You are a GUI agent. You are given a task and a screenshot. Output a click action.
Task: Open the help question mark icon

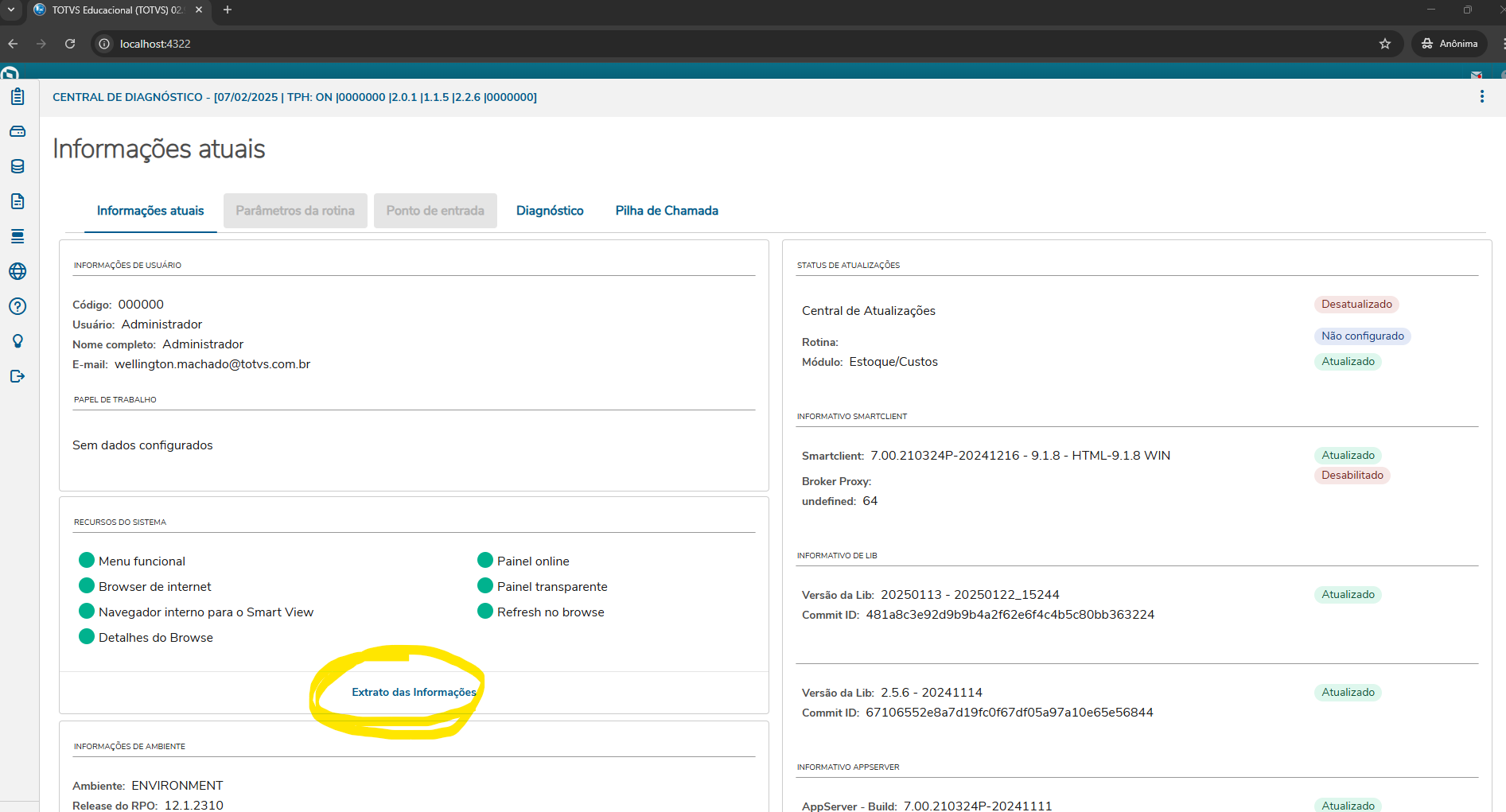[18, 306]
